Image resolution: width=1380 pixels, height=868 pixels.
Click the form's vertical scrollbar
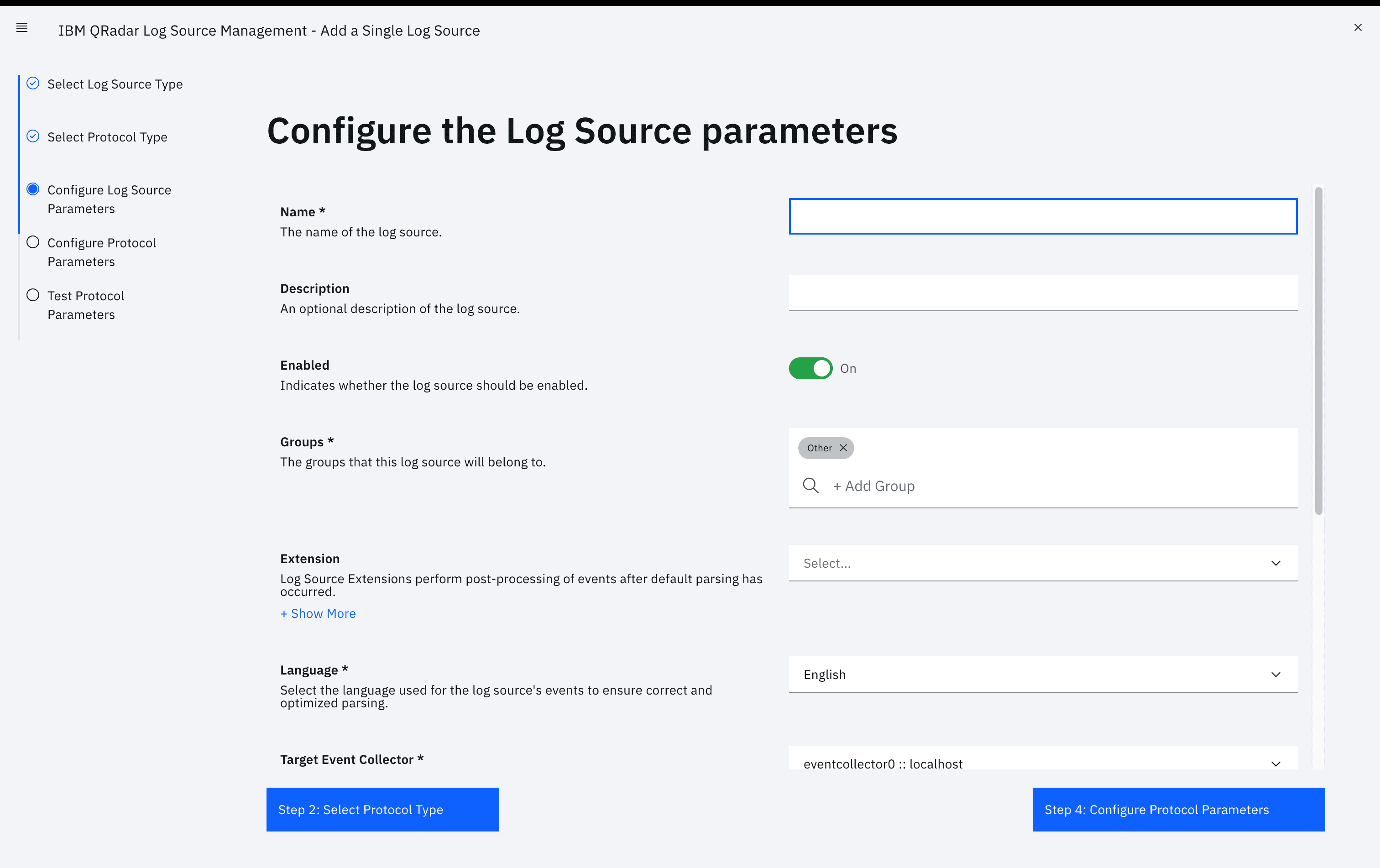pyautogui.click(x=1318, y=350)
